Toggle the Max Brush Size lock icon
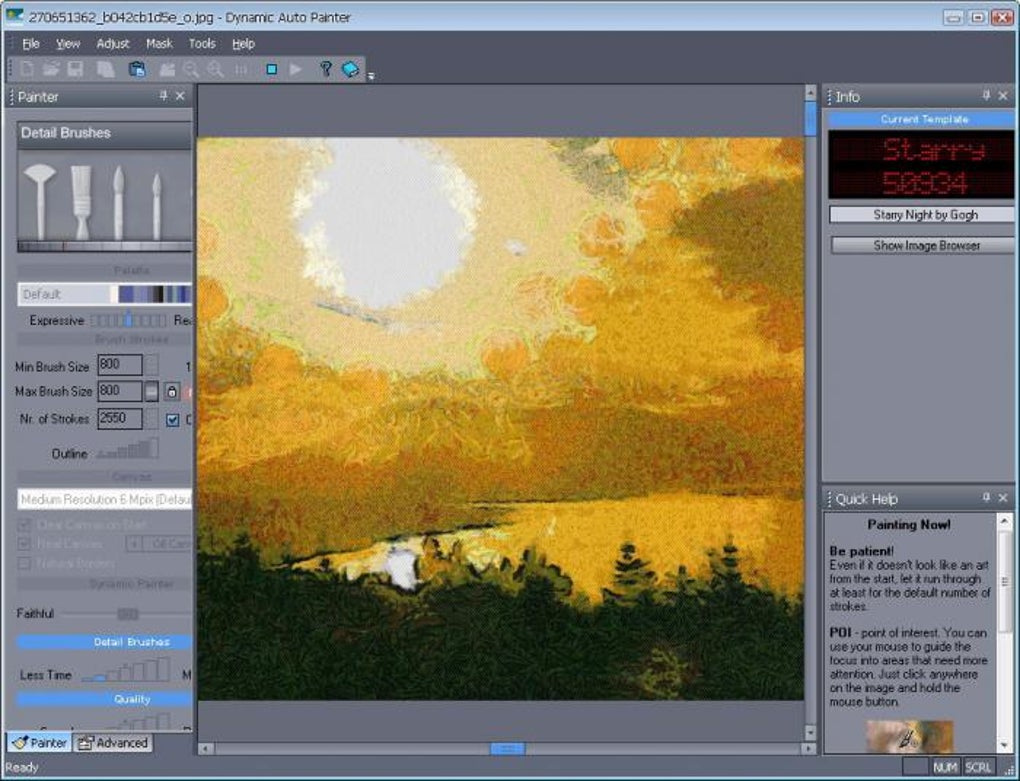This screenshot has height=781, width=1020. pyautogui.click(x=171, y=391)
